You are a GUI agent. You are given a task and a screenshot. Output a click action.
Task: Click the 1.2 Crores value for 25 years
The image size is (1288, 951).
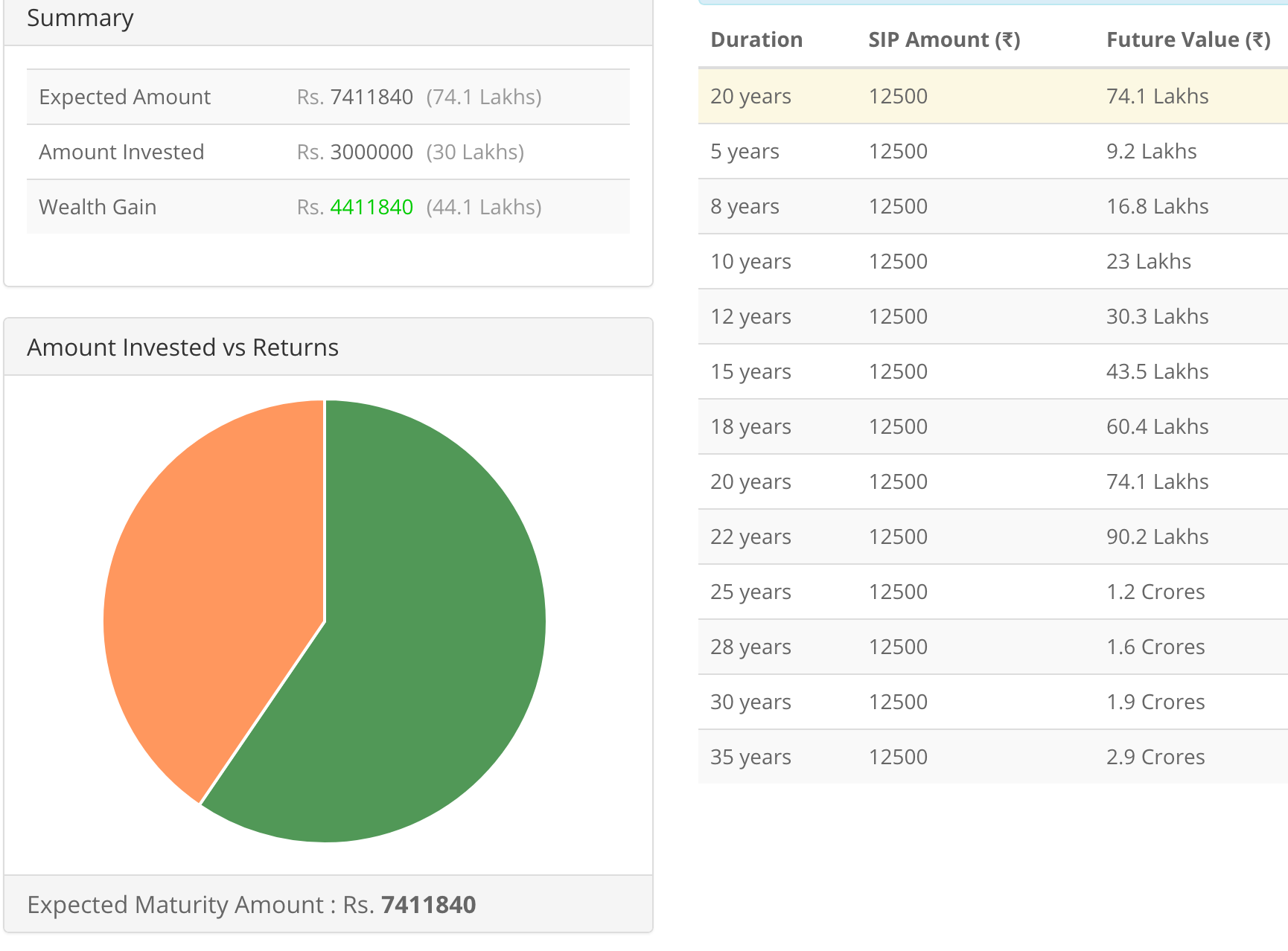click(x=1155, y=592)
